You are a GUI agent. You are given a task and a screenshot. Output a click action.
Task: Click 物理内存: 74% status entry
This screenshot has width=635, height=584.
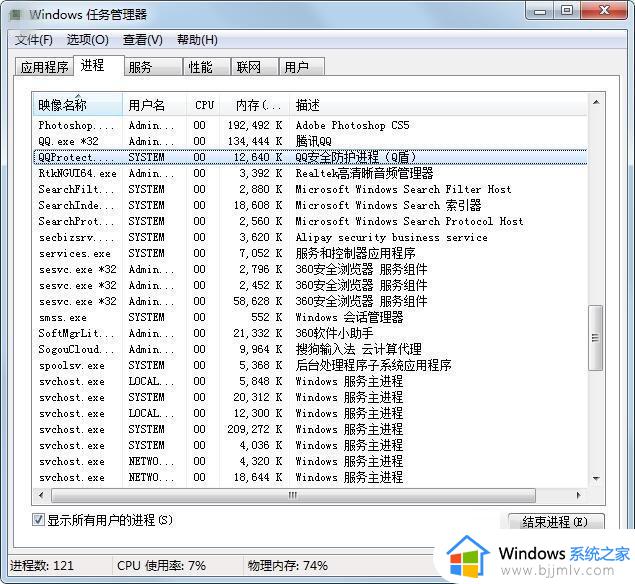point(288,565)
